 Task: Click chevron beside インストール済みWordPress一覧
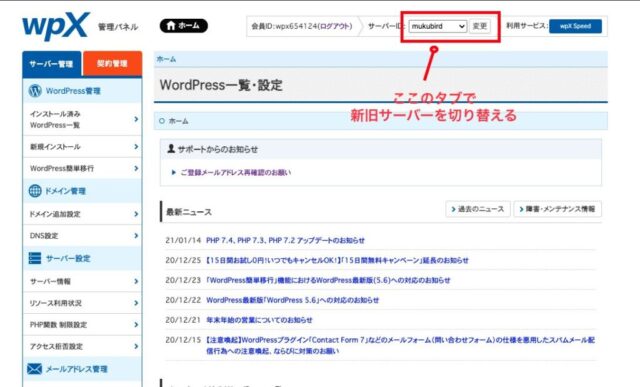pos(136,119)
